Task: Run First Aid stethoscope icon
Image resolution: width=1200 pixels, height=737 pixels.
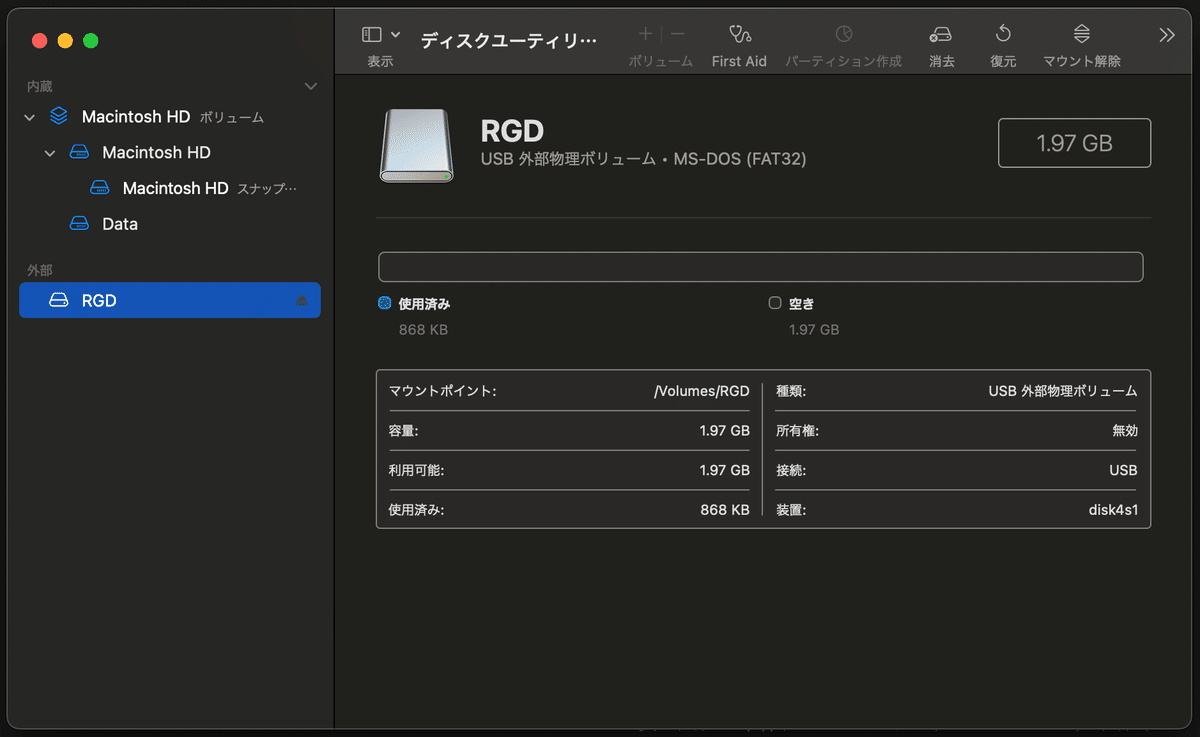Action: (739, 34)
